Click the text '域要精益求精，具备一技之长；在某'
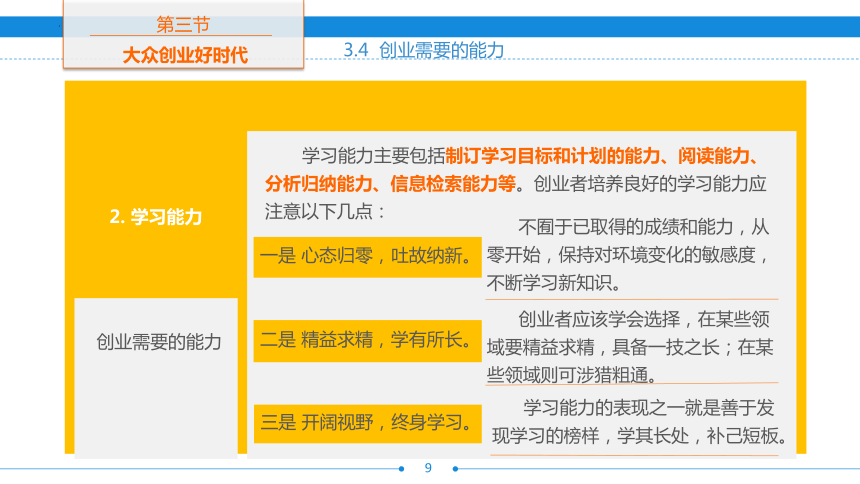This screenshot has height=484, width=860. [x=630, y=347]
